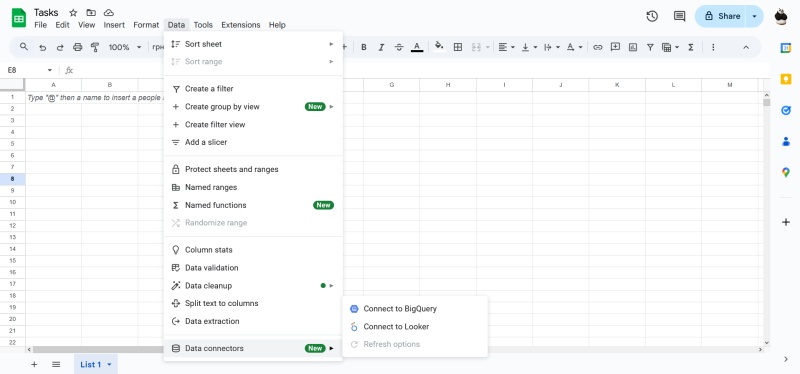Viewport: 800px width, 374px height.
Task: Open the File menu
Action: click(x=40, y=25)
